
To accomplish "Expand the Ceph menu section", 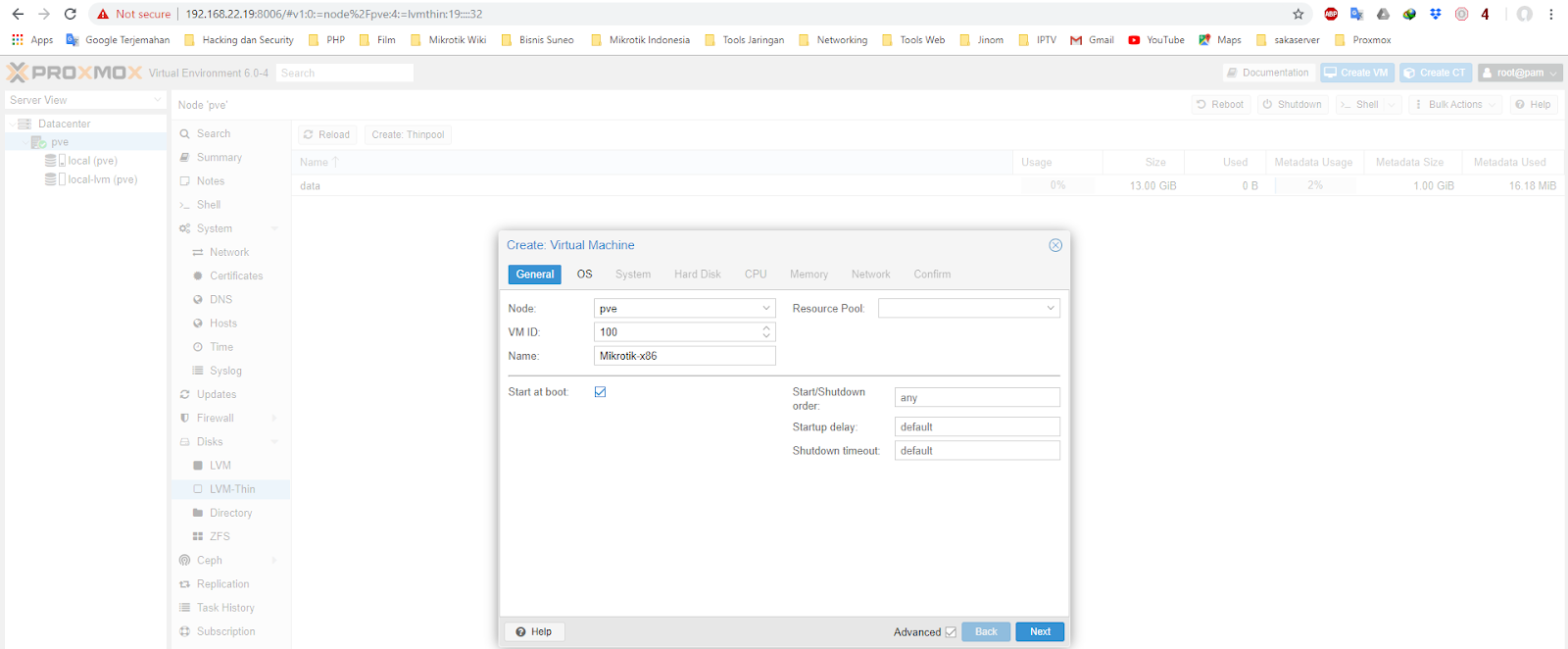I will [x=274, y=561].
